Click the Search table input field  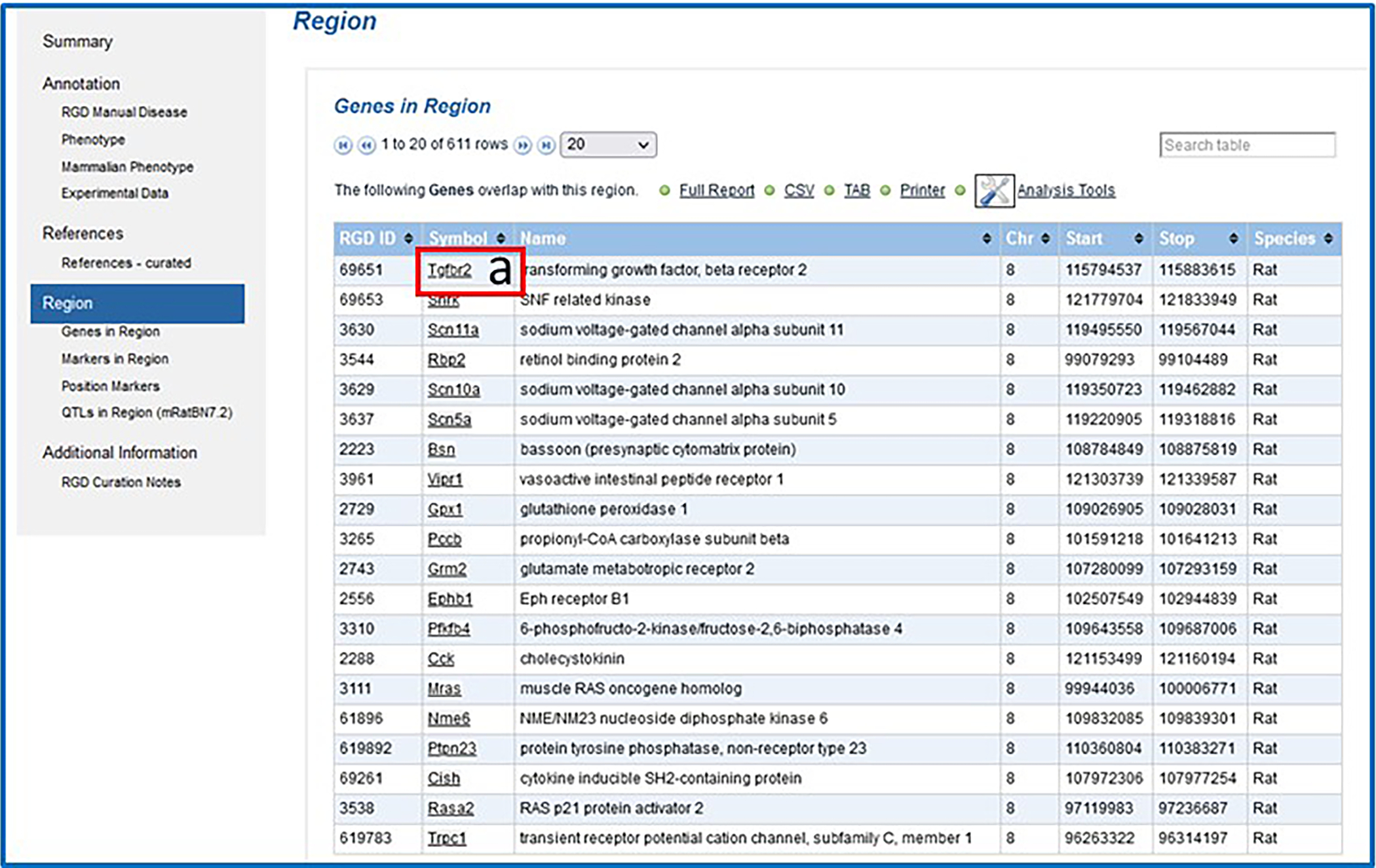(1247, 145)
